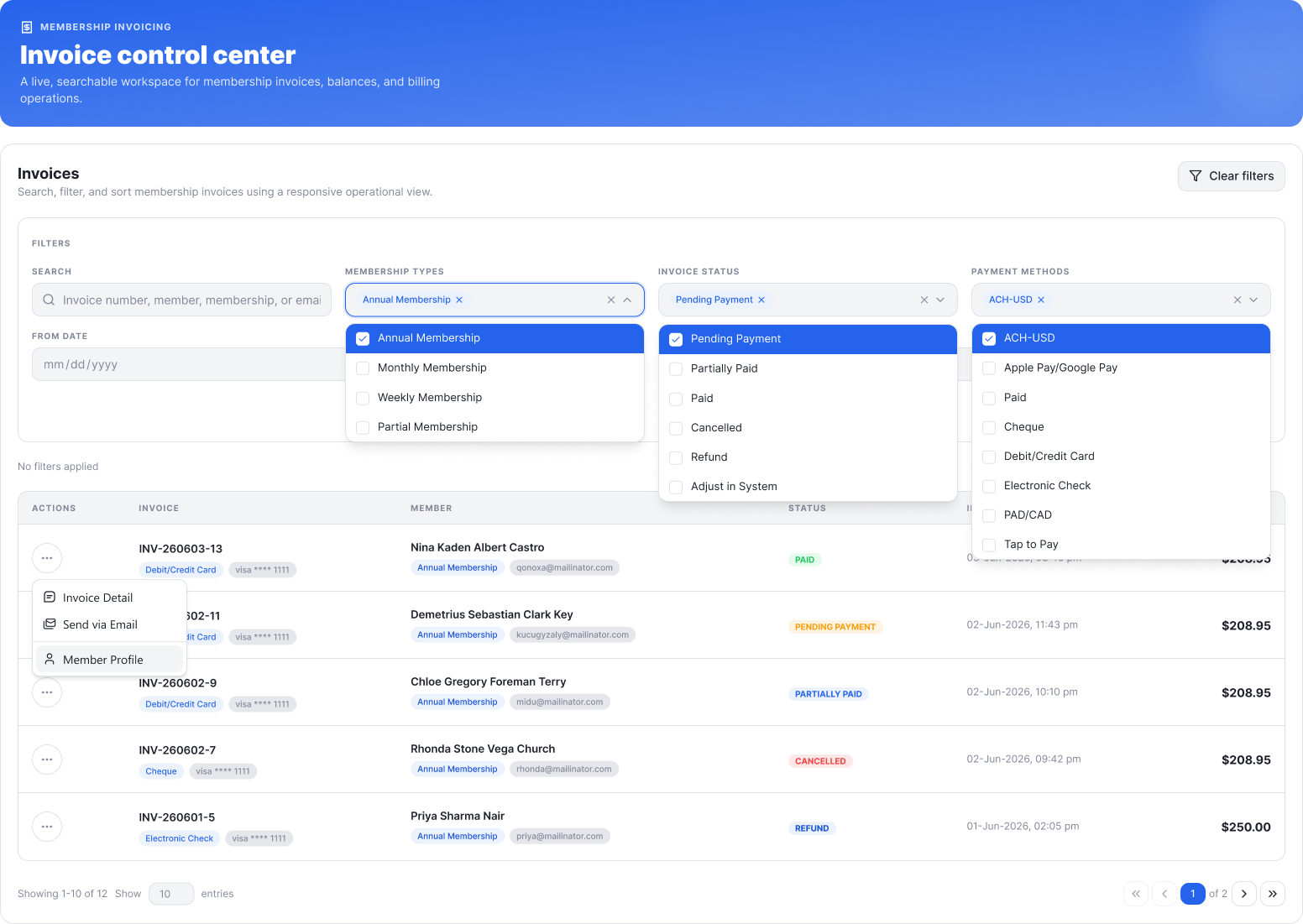Go to next page of results
Image resolution: width=1303 pixels, height=924 pixels.
[x=1244, y=894]
